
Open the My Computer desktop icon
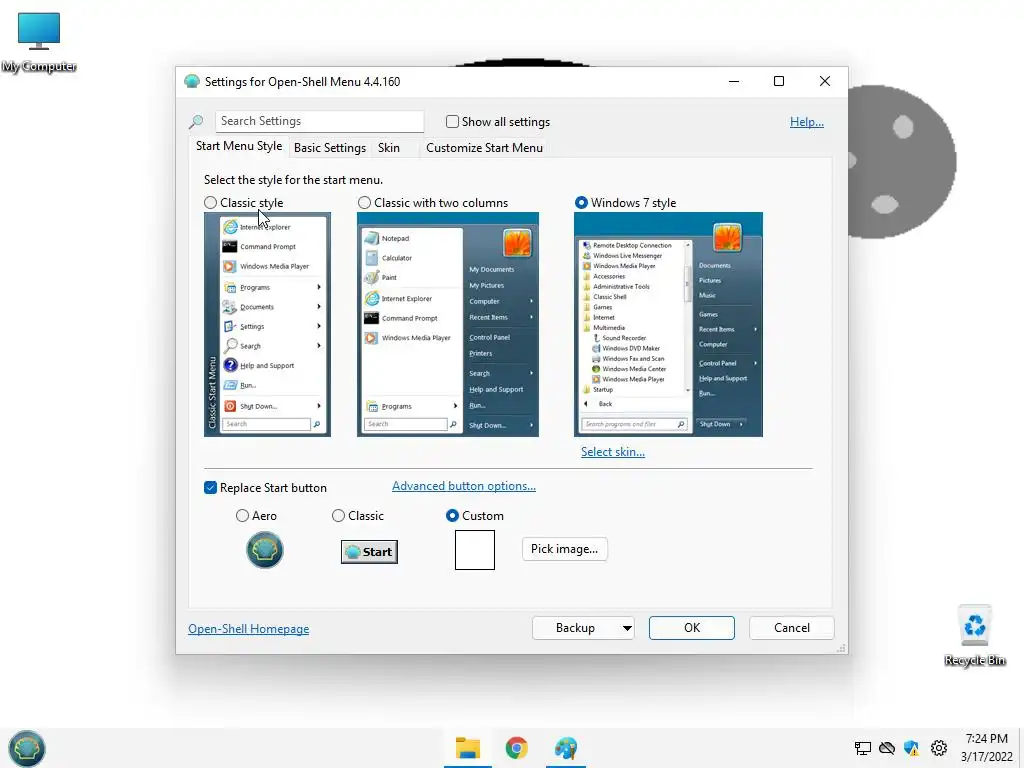pos(39,42)
